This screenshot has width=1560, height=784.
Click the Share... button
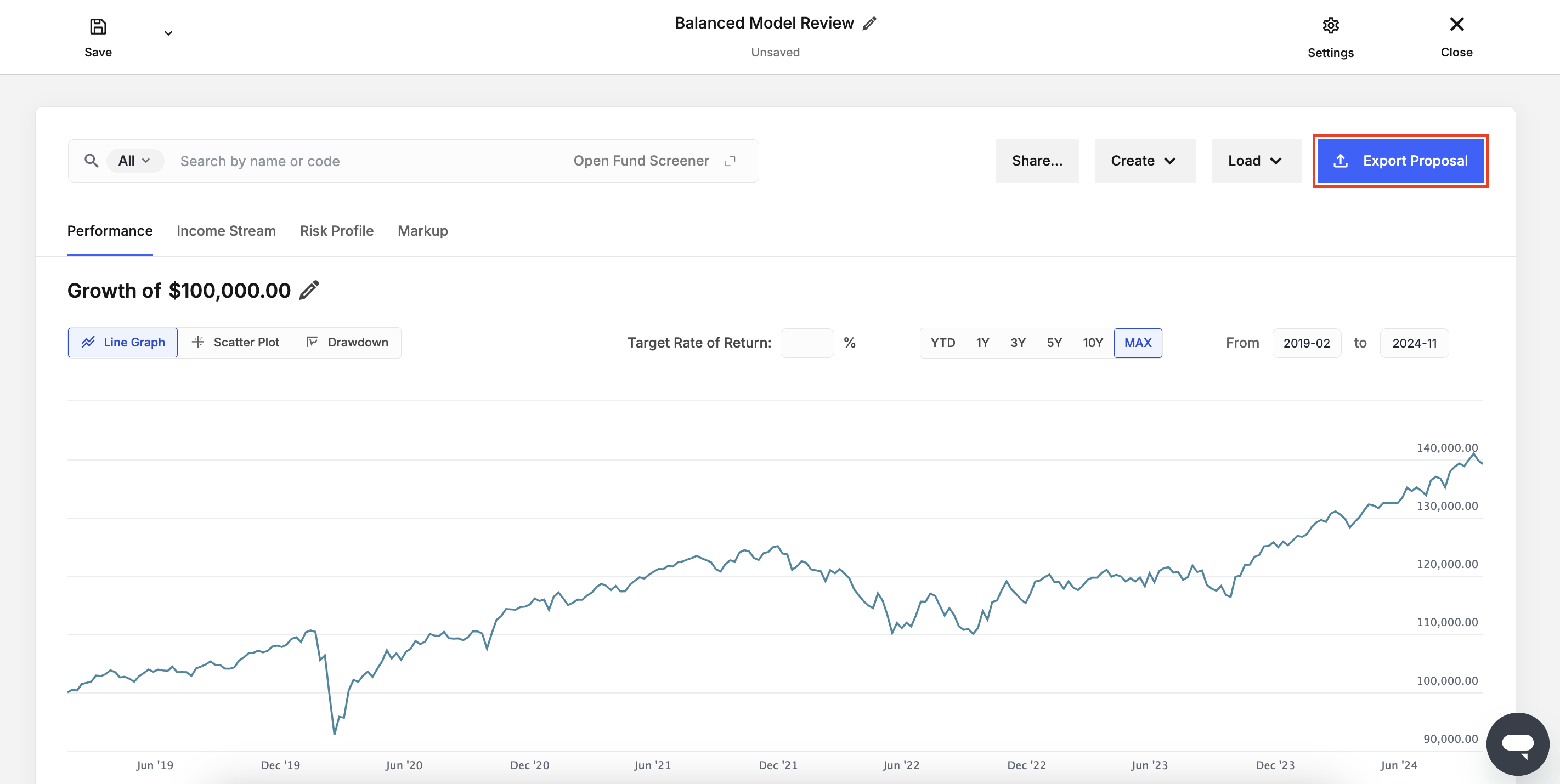1037,161
